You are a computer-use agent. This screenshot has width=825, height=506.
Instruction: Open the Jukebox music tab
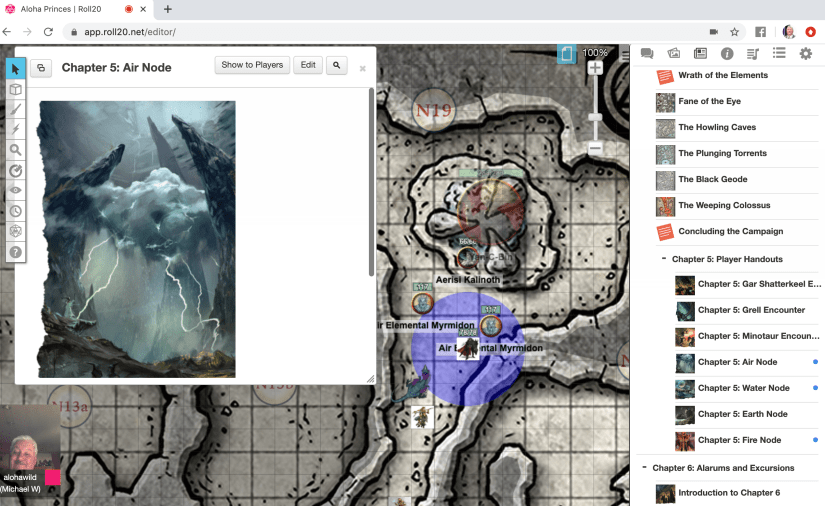pyautogui.click(x=753, y=54)
